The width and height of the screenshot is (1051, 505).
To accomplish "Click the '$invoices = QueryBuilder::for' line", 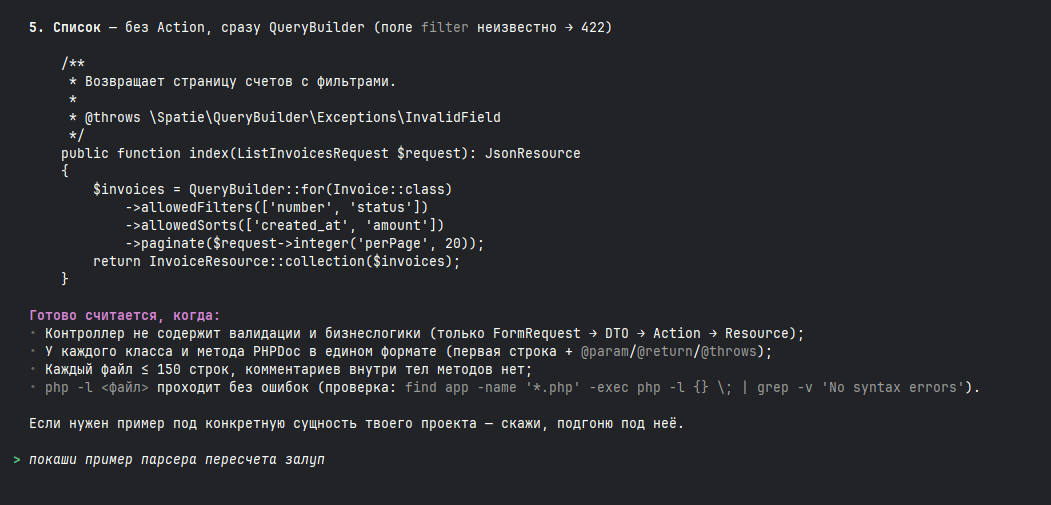I will point(273,190).
